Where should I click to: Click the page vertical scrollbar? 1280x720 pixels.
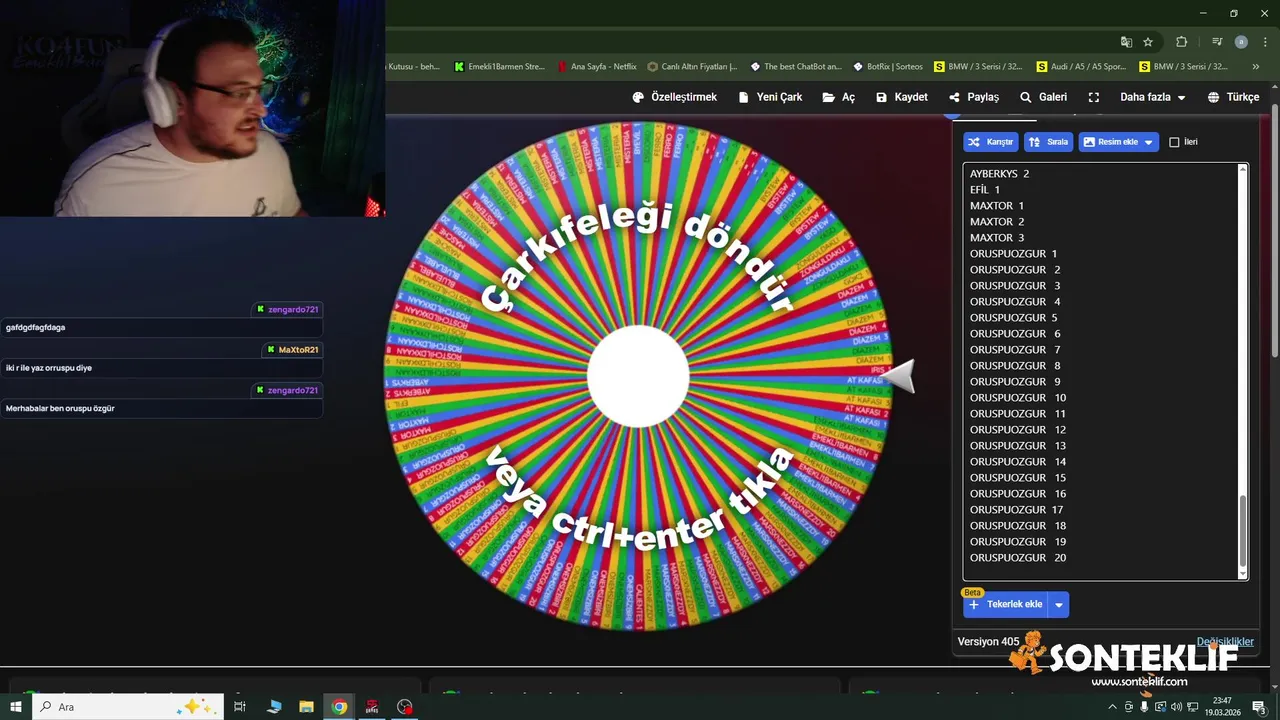pyautogui.click(x=1275, y=230)
